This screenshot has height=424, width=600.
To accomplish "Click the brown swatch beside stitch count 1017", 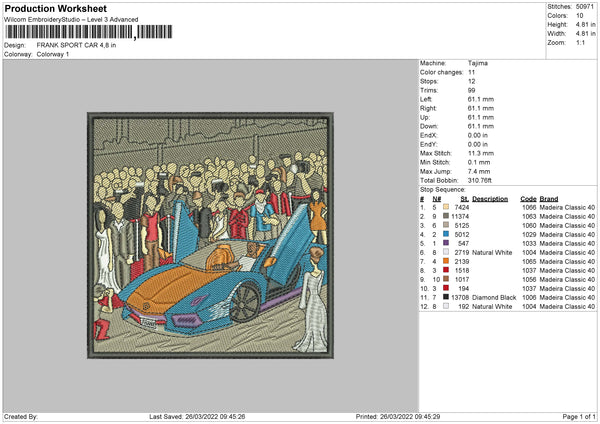I will (446, 279).
